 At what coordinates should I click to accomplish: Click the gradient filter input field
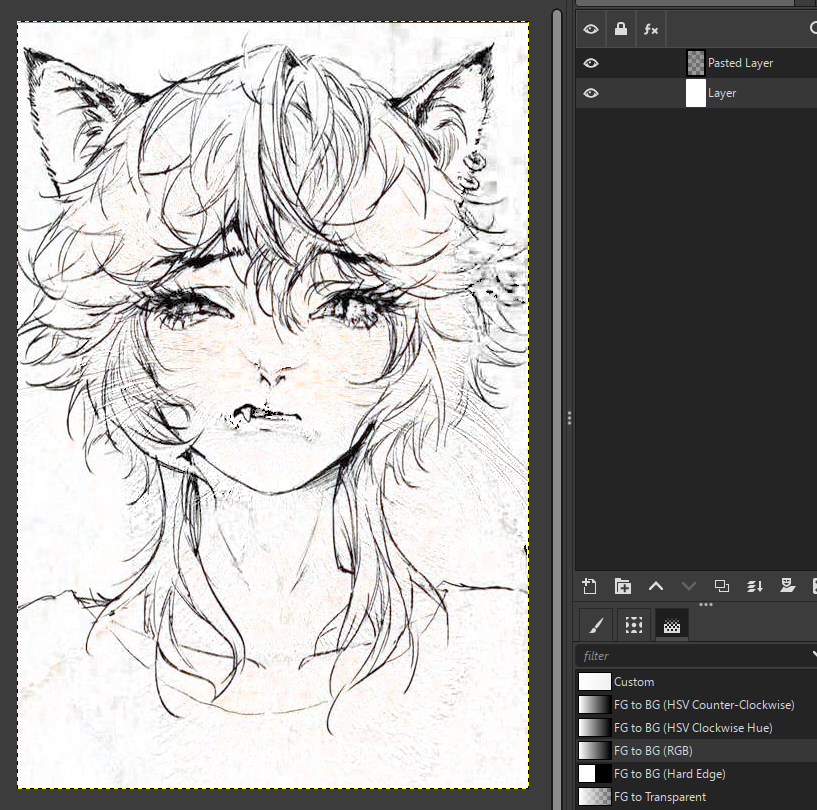pos(696,656)
